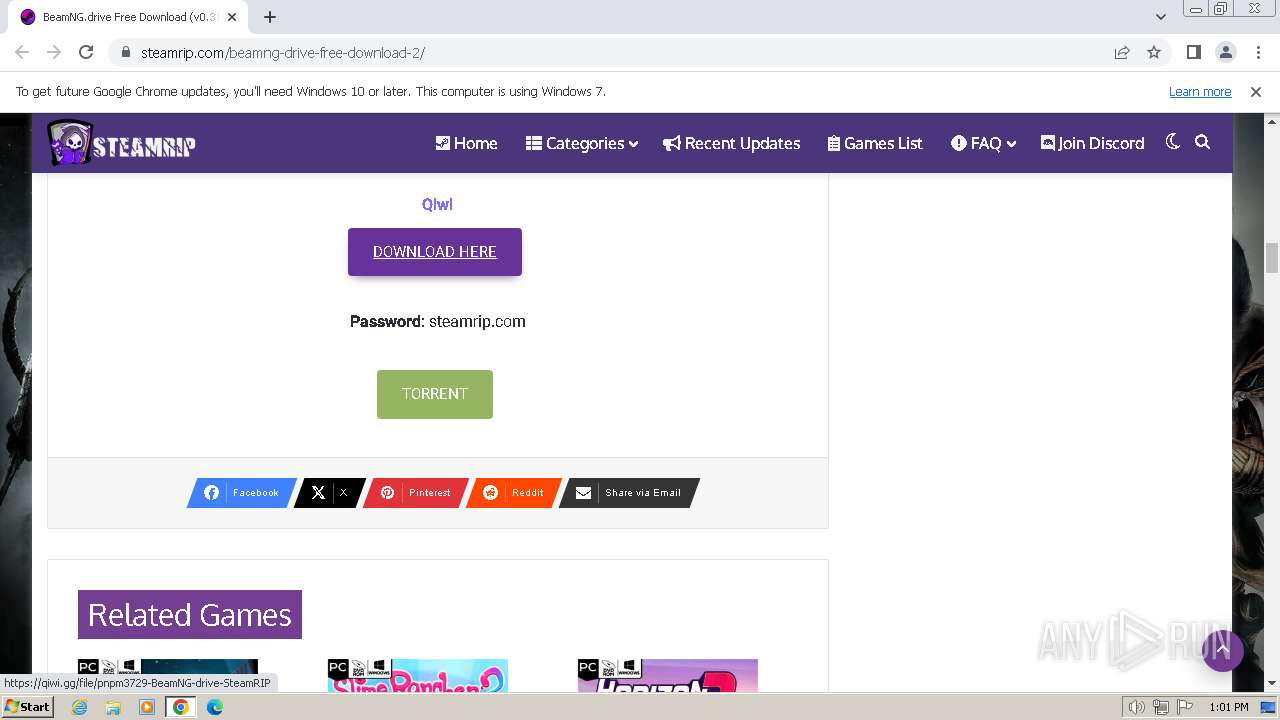Expand the Categories dropdown
Screen dimensions: 1280x720
[x=582, y=143]
